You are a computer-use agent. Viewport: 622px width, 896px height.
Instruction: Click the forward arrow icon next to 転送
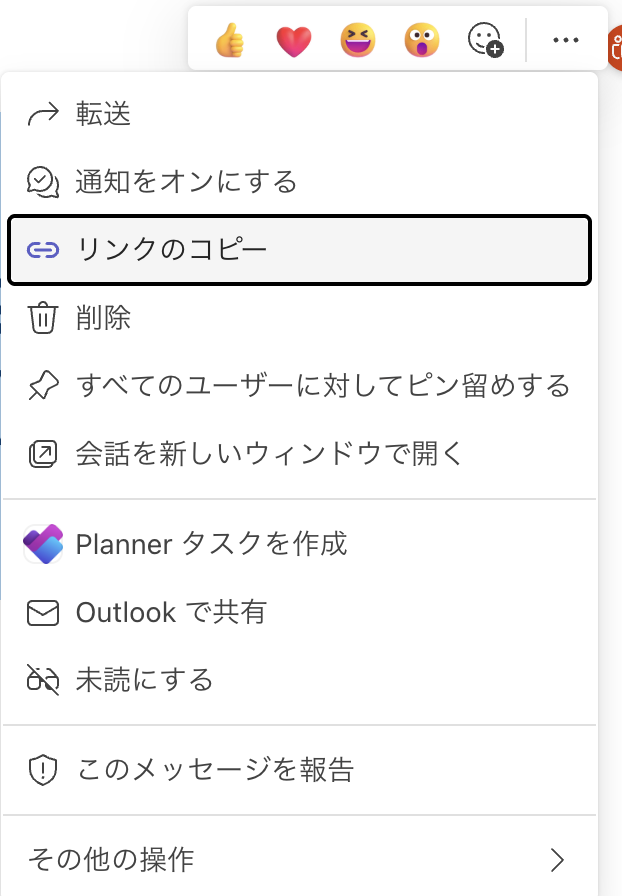43,114
